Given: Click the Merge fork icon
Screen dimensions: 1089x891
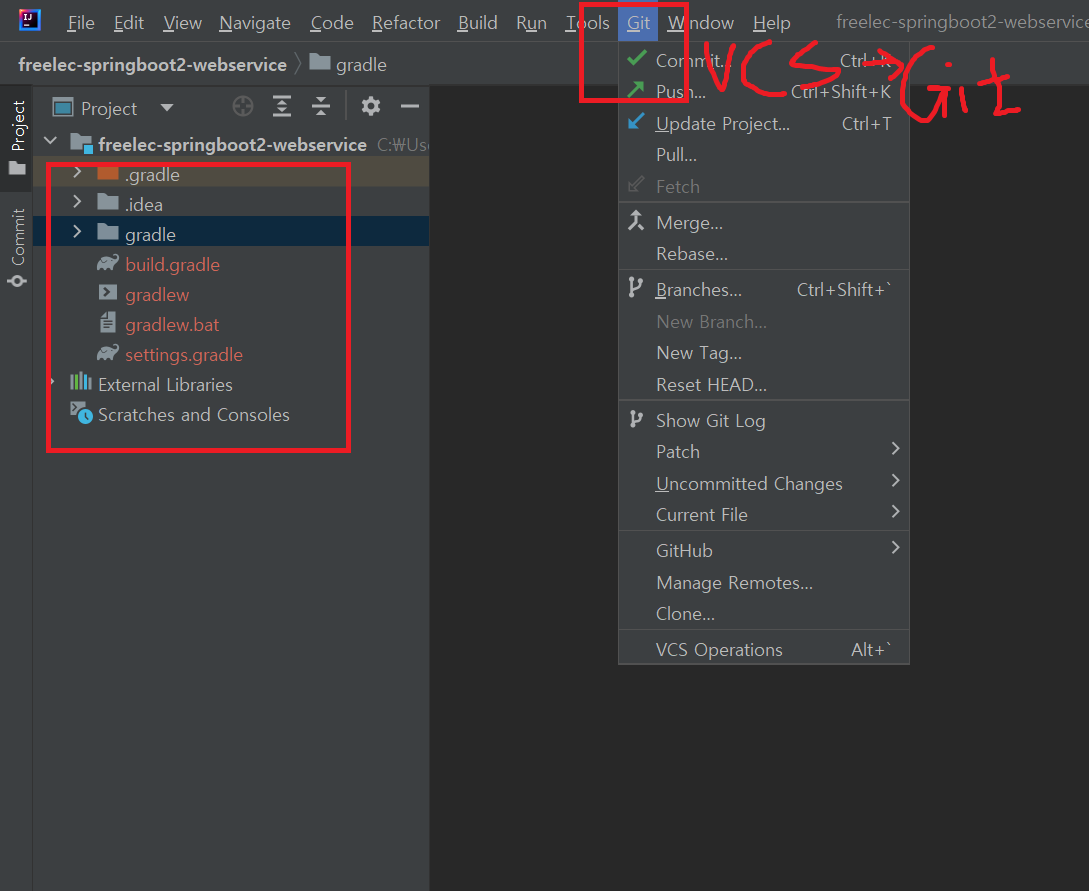Looking at the screenshot, I should coord(636,220).
